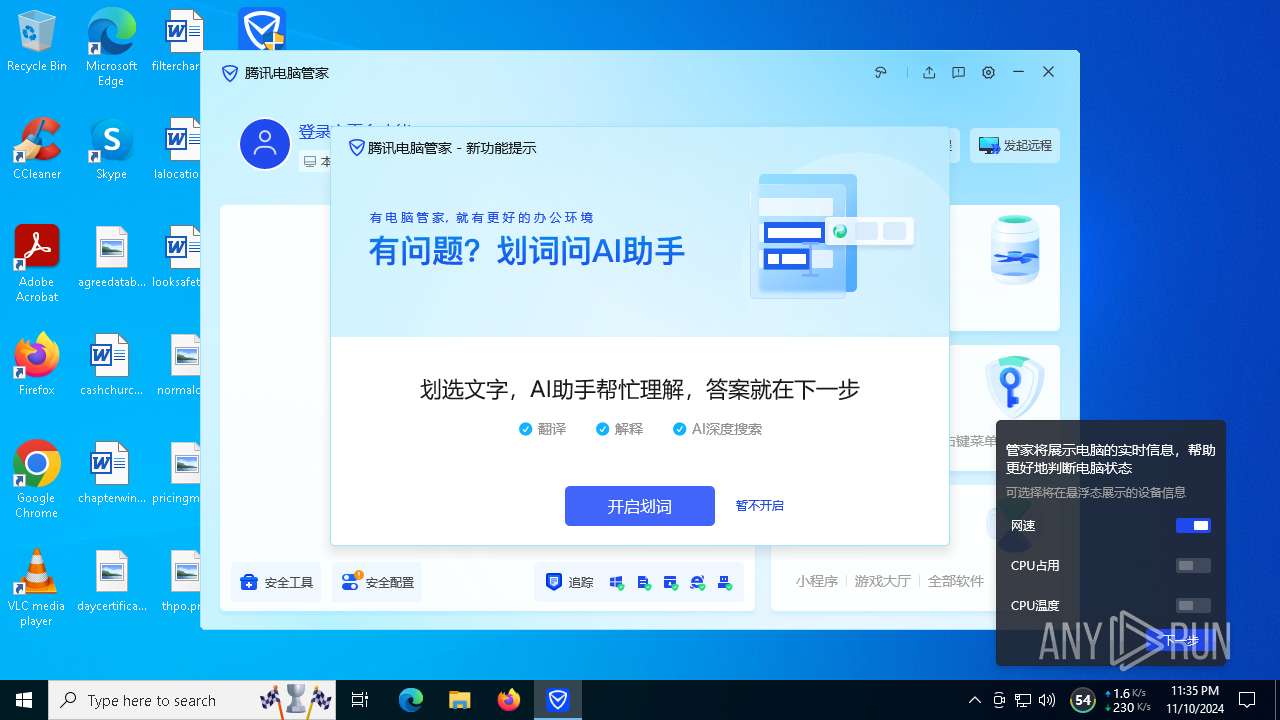The height and width of the screenshot is (720, 1280).
Task: Click Tencent PC Manager taskbar icon
Action: tap(558, 700)
